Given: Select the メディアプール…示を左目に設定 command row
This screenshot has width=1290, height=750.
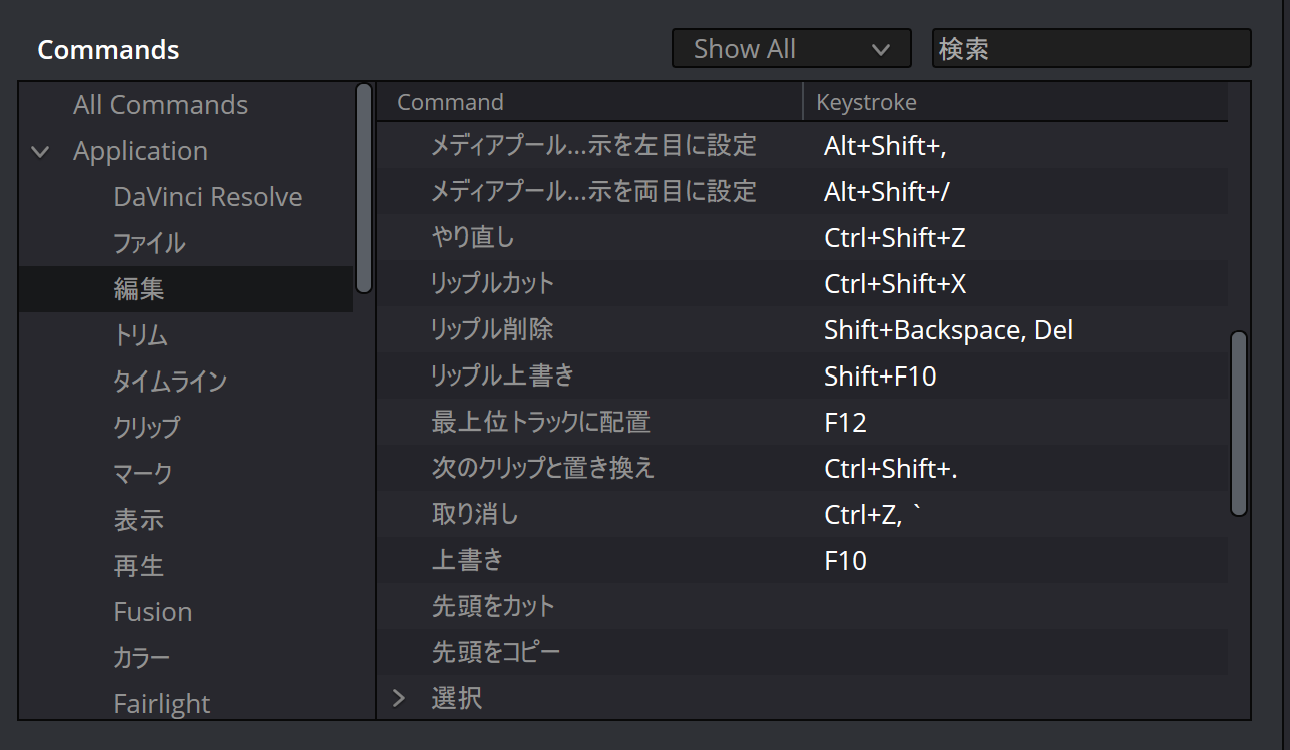Looking at the screenshot, I should click(803, 145).
